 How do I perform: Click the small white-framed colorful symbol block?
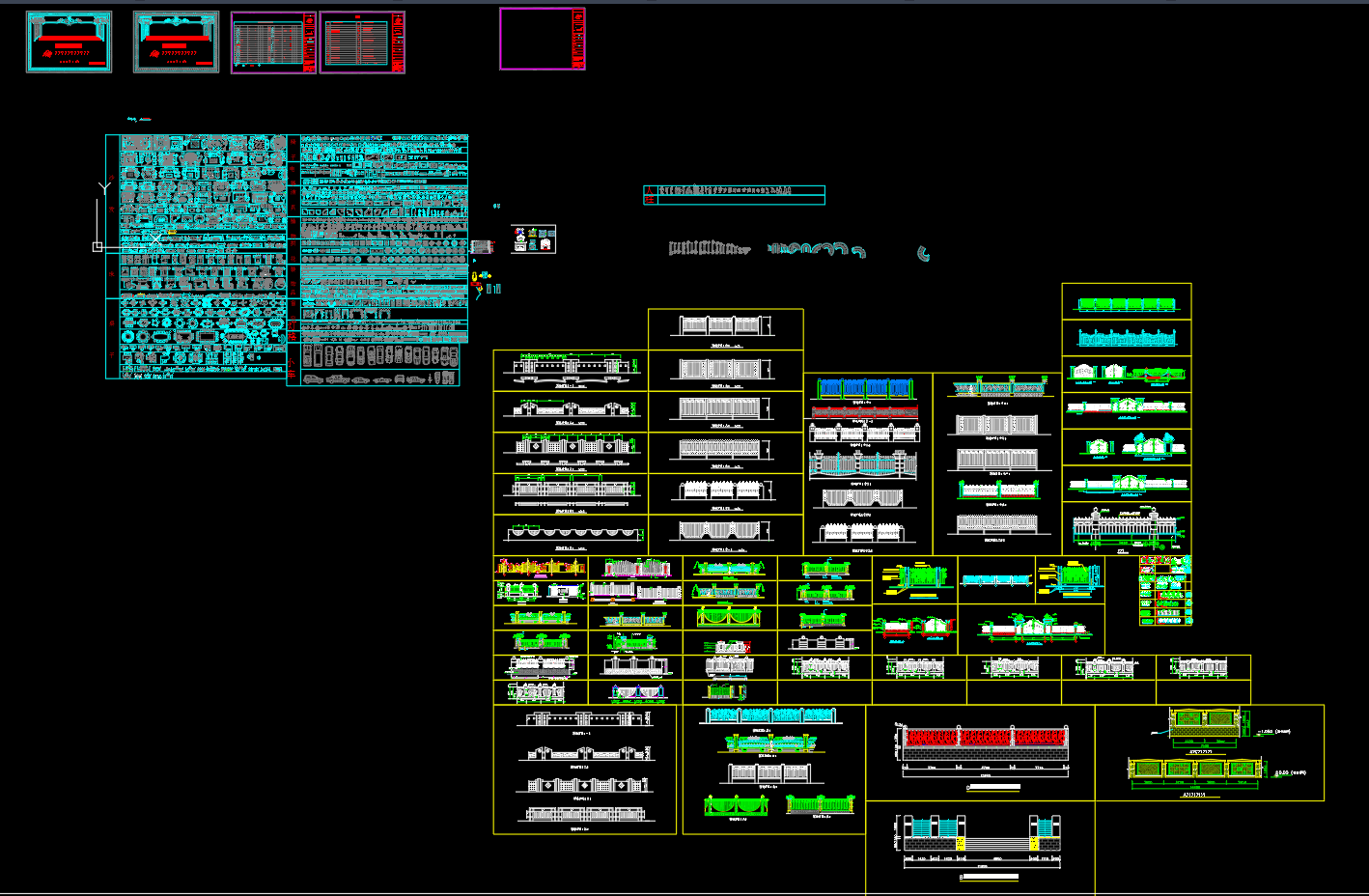pyautogui.click(x=533, y=239)
